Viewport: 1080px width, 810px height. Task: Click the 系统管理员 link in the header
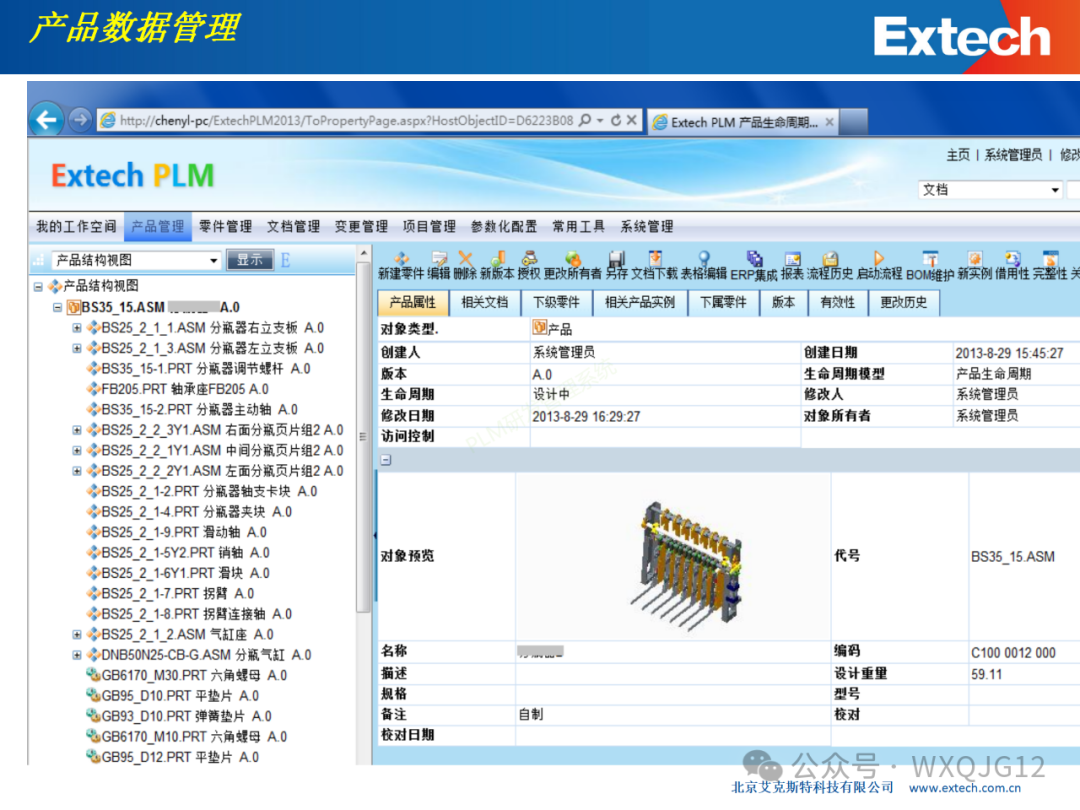(1012, 155)
